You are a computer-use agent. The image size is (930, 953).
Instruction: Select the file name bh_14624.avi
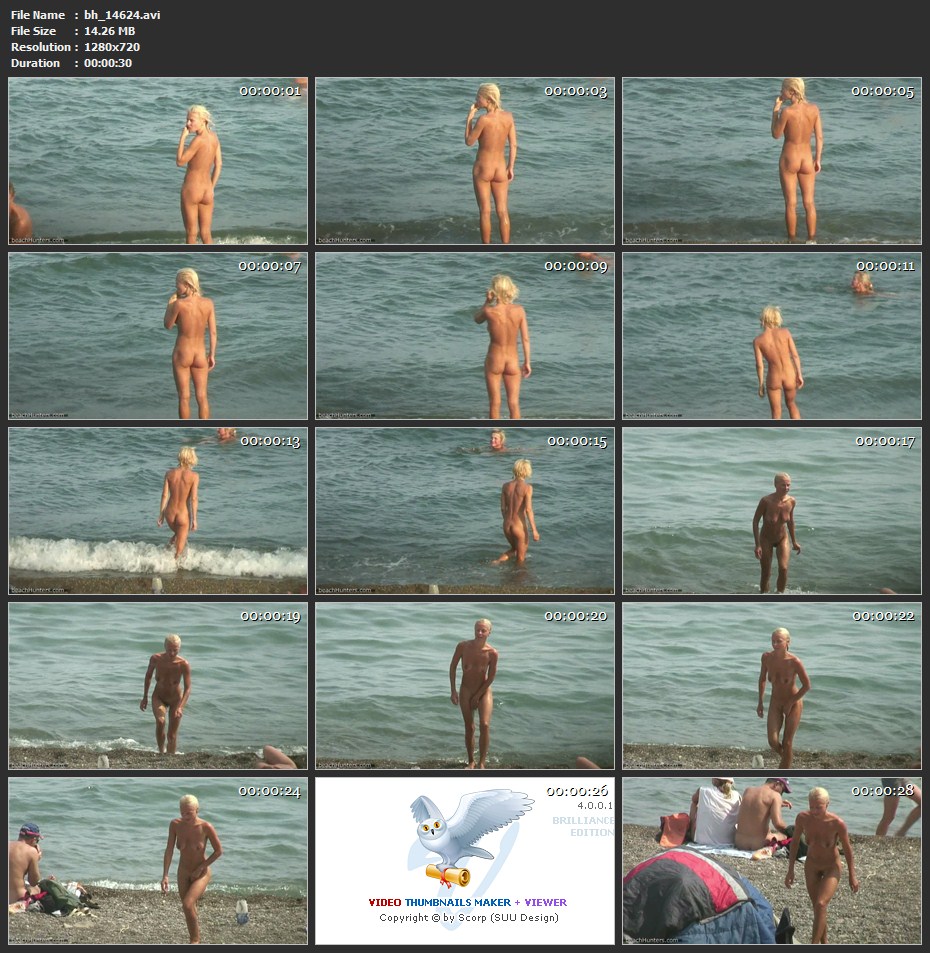coord(122,15)
